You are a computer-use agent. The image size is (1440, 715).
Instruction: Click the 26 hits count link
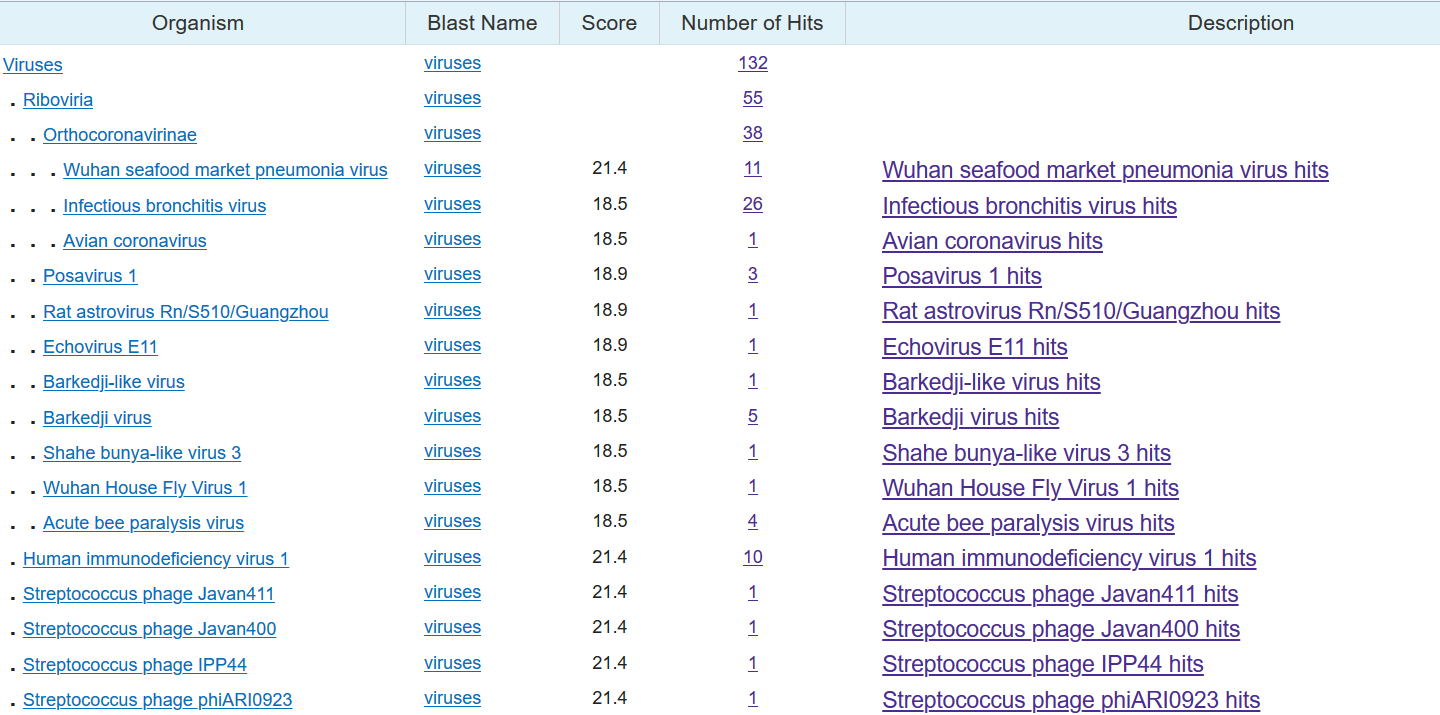pos(753,204)
